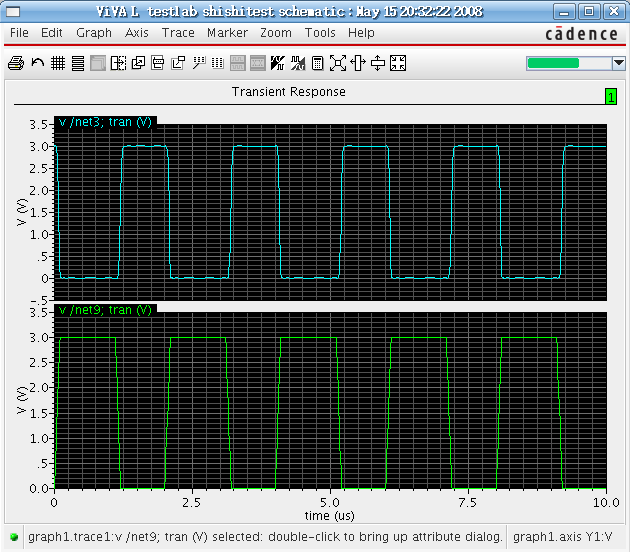Click the trace marker tool icon
Image resolution: width=630 pixels, height=552 pixels.
tap(198, 63)
